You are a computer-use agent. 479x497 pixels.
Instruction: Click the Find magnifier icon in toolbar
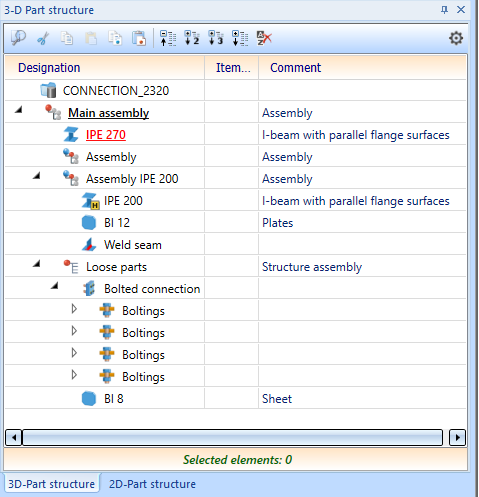pyautogui.click(x=18, y=38)
